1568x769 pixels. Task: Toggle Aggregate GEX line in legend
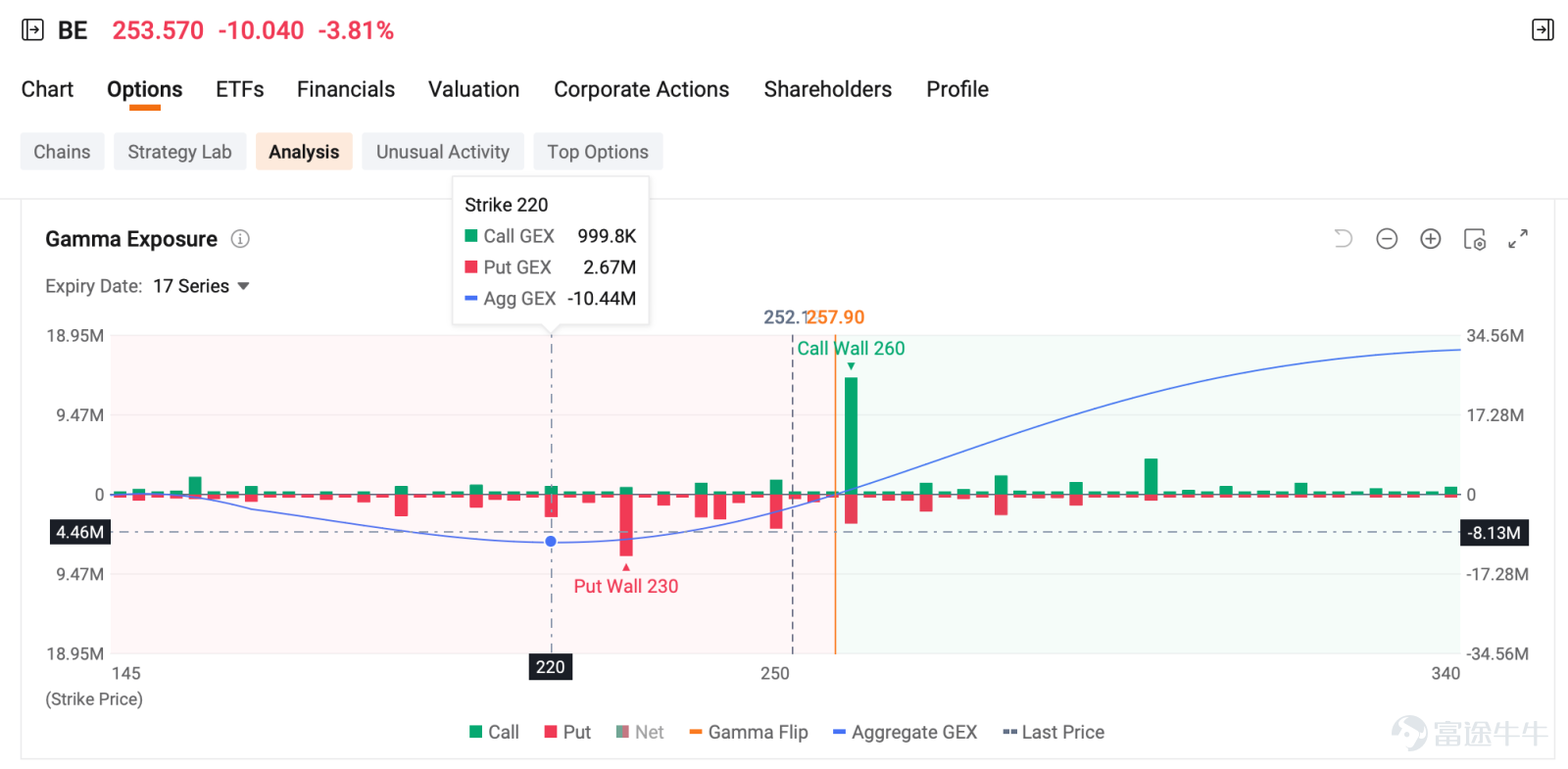(905, 732)
